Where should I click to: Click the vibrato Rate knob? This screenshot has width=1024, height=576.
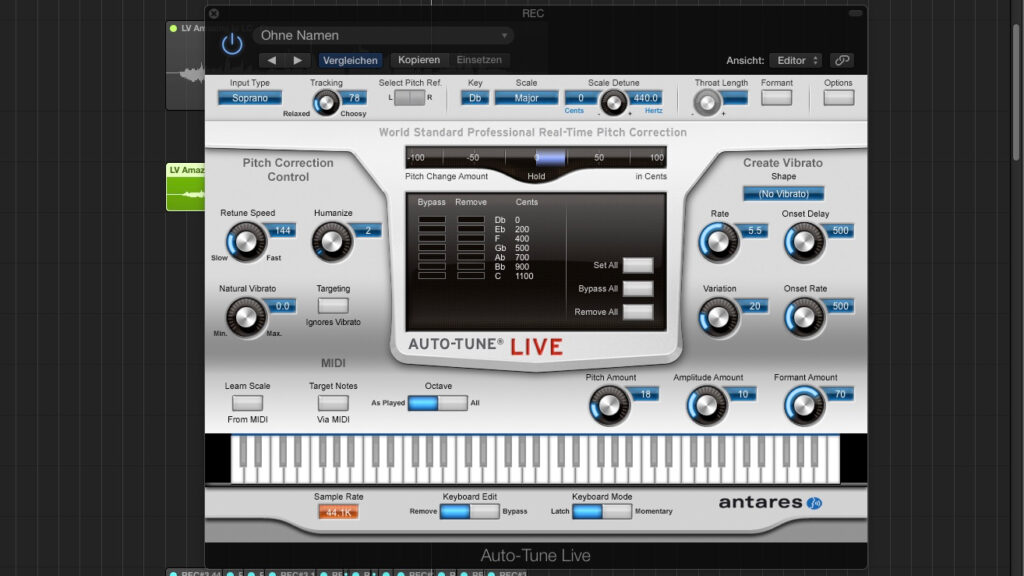coord(718,242)
